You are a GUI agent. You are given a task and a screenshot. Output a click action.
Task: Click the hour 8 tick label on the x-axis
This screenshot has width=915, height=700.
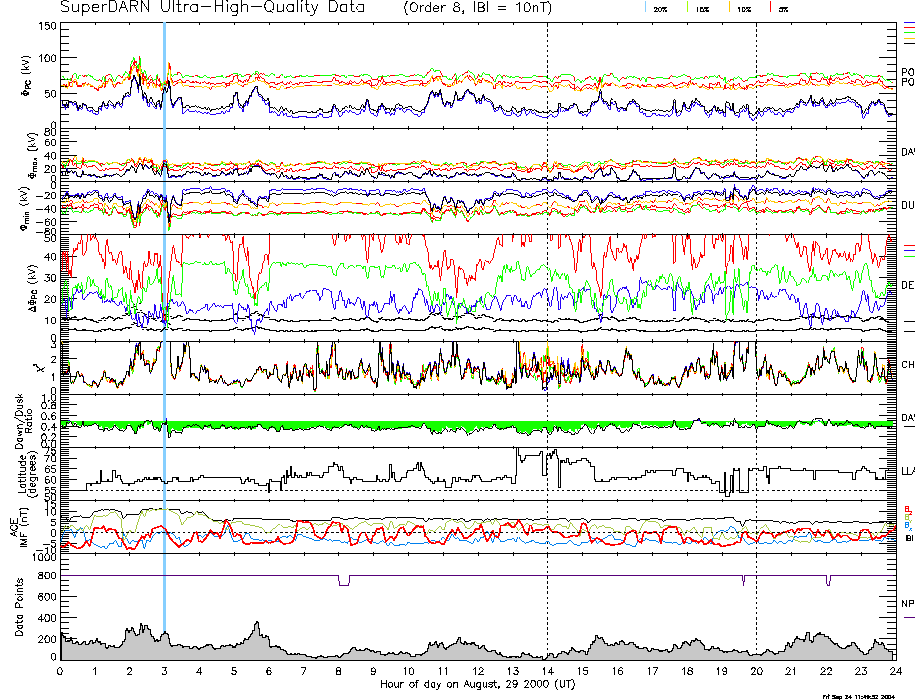[338, 671]
